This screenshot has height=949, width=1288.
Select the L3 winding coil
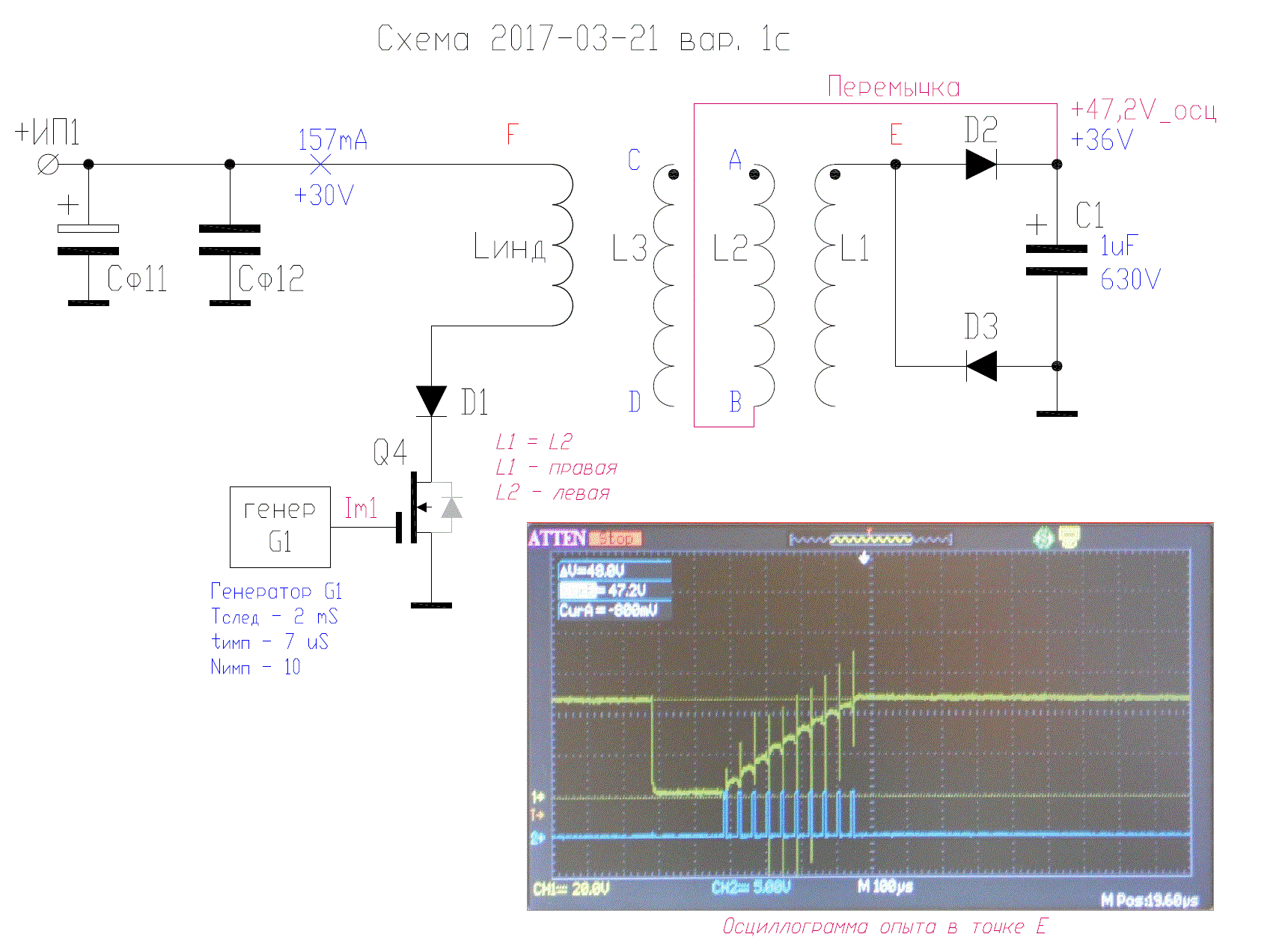click(665, 285)
